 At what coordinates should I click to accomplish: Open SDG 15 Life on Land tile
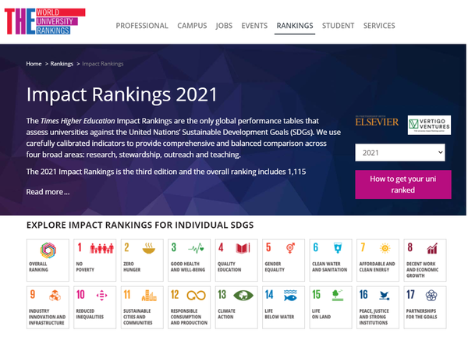pyautogui.click(x=330, y=307)
